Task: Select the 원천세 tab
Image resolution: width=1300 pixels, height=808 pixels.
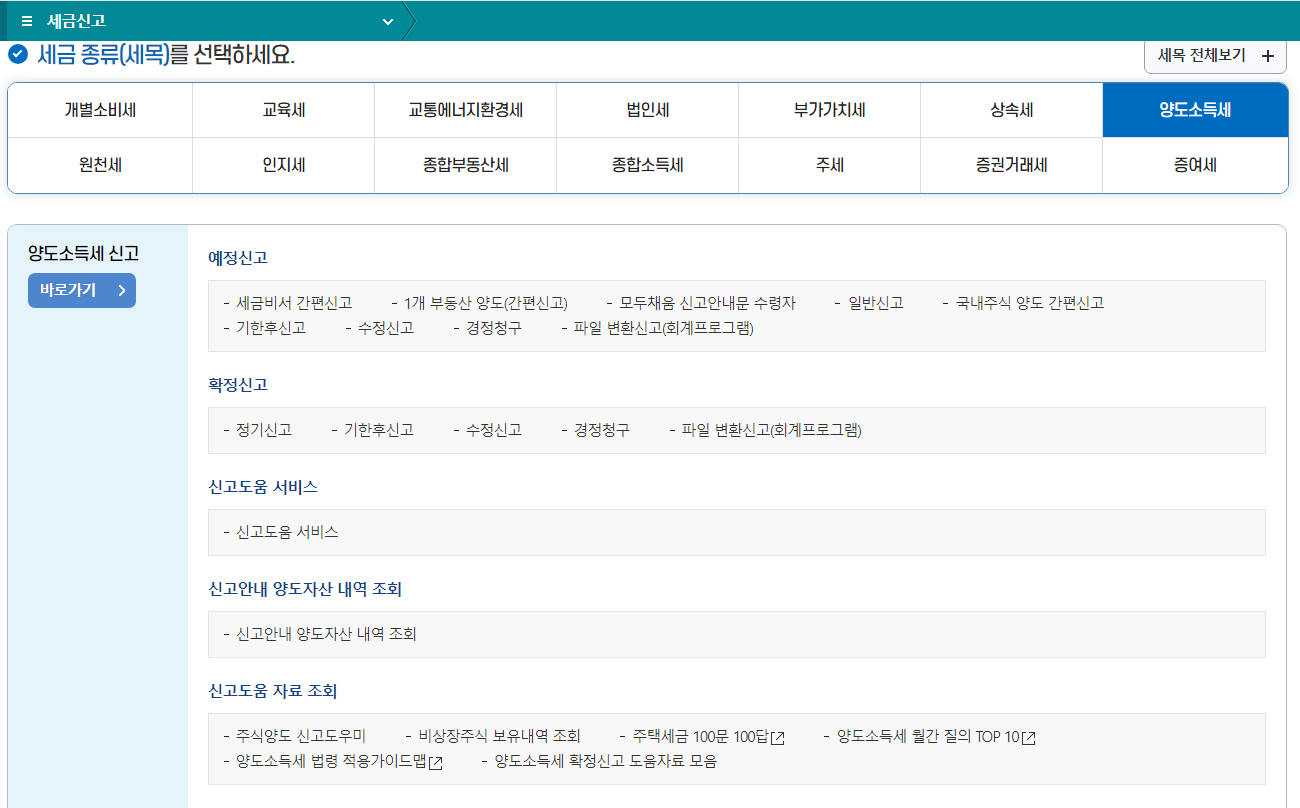Action: tap(100, 165)
